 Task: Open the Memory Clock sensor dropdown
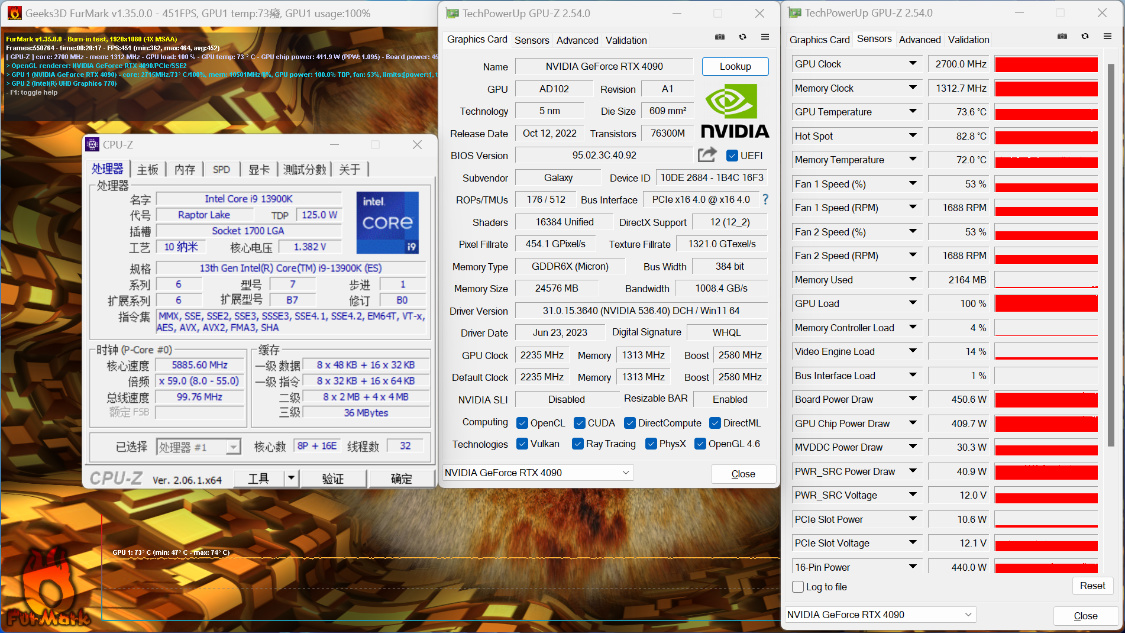(x=913, y=88)
